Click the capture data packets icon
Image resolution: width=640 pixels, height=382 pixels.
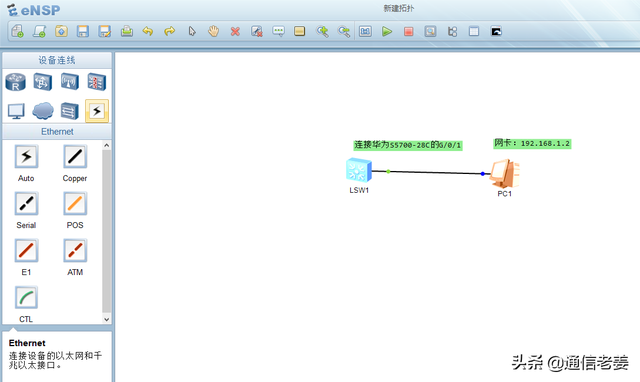pos(430,31)
